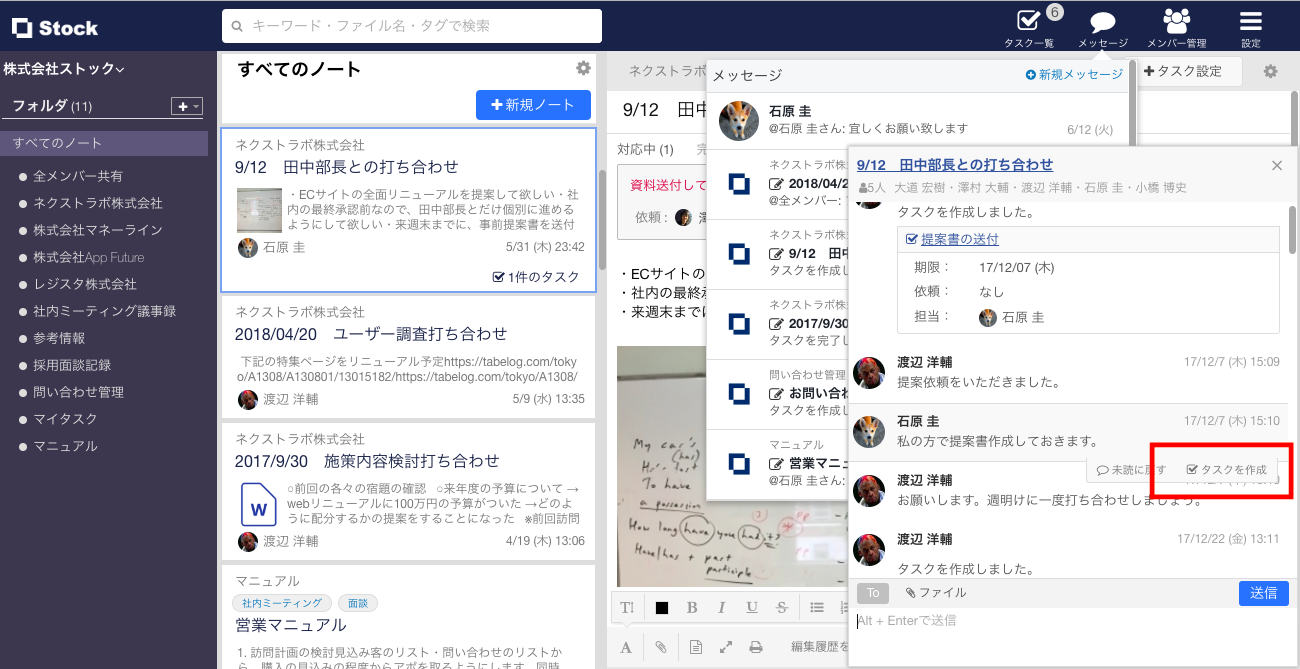Open the メンバー管理 member management icon
The height and width of the screenshot is (669, 1300).
pos(1176,25)
